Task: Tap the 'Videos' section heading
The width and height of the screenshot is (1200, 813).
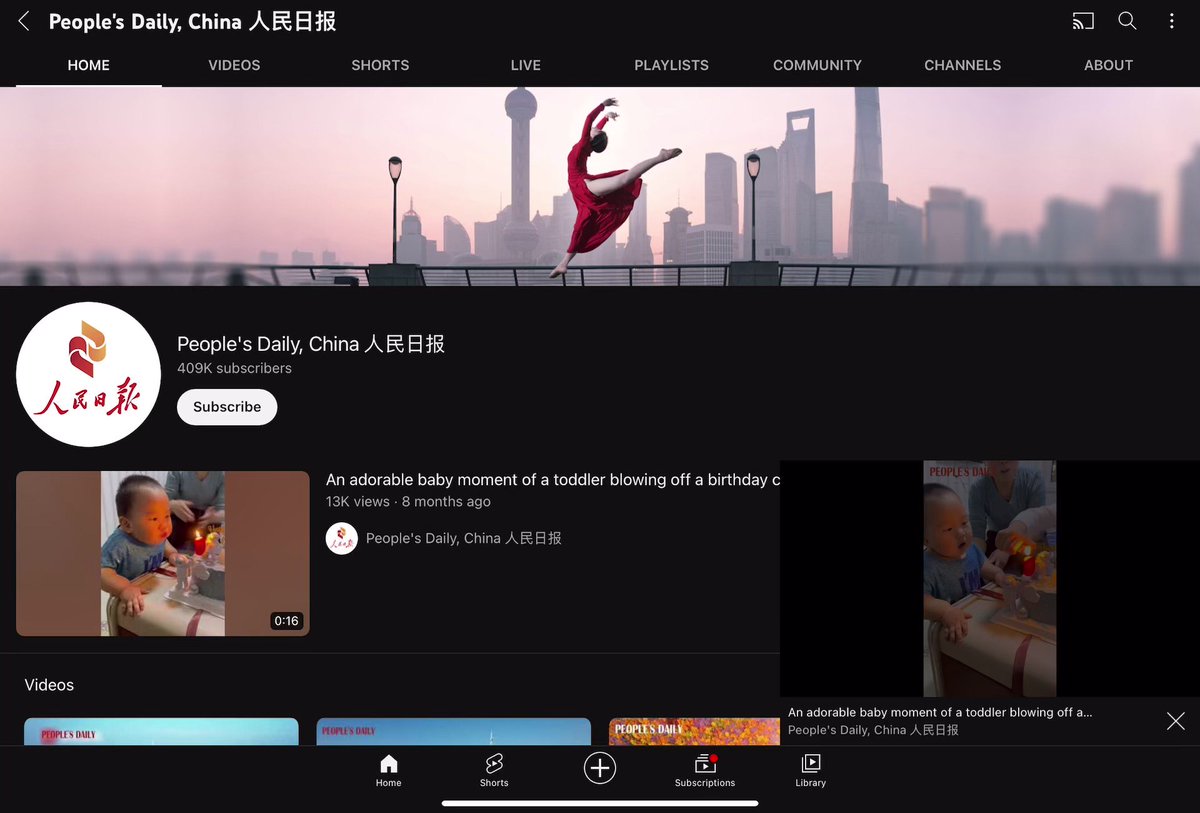Action: [49, 685]
